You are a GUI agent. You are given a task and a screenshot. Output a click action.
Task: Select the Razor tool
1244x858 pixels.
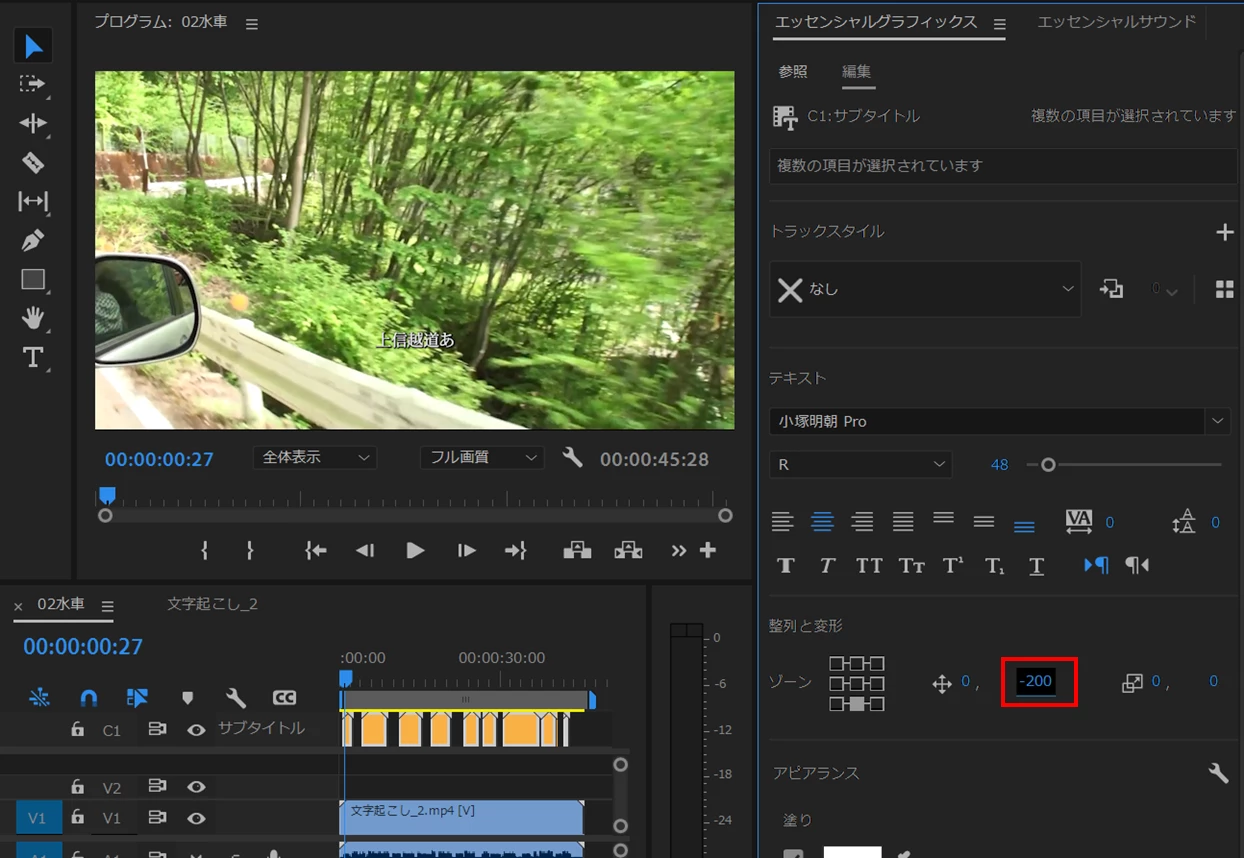(x=33, y=162)
